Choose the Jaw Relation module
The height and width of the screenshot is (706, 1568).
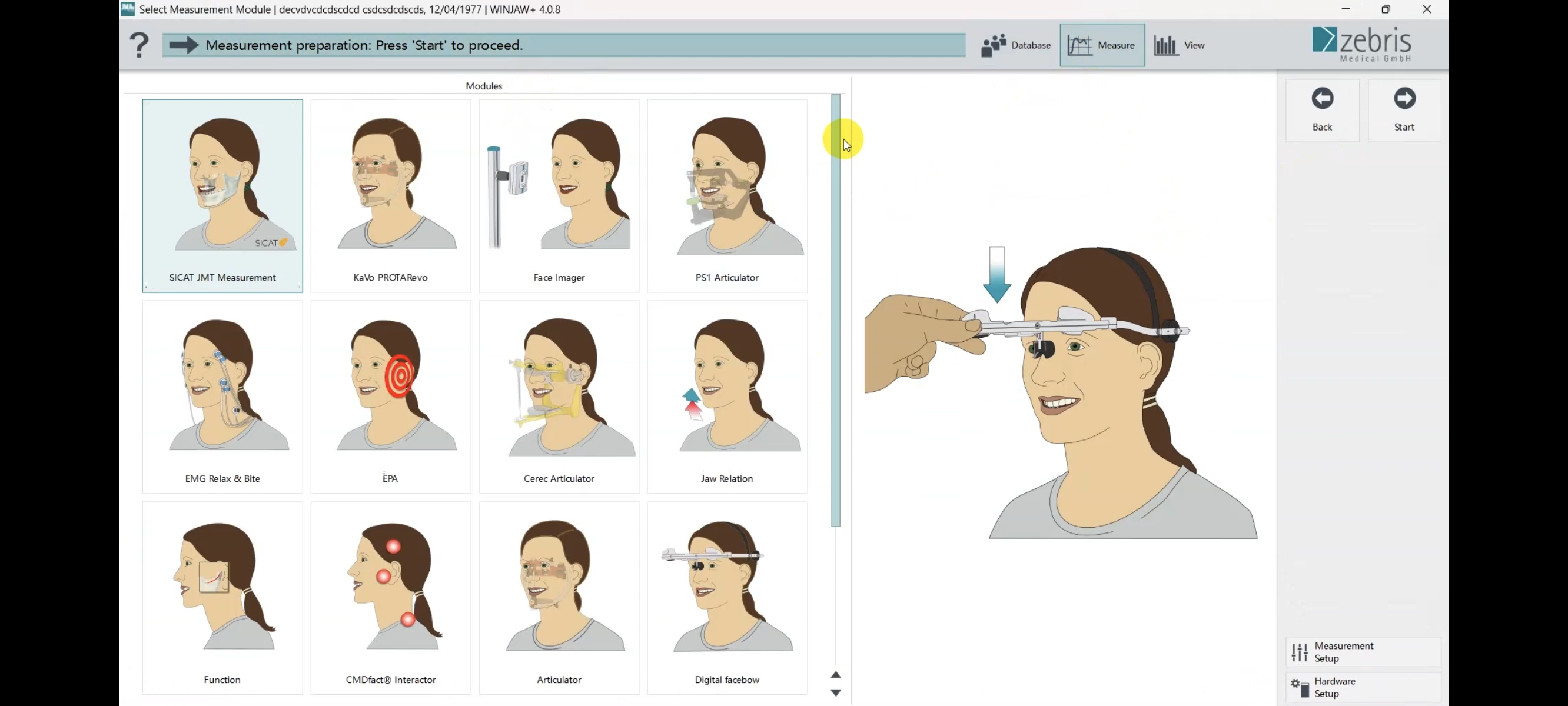pyautogui.click(x=727, y=397)
